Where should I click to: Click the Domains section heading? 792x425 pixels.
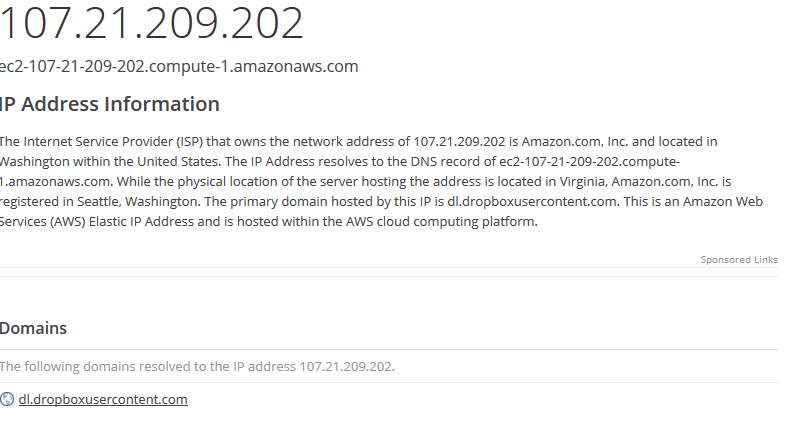point(33,328)
